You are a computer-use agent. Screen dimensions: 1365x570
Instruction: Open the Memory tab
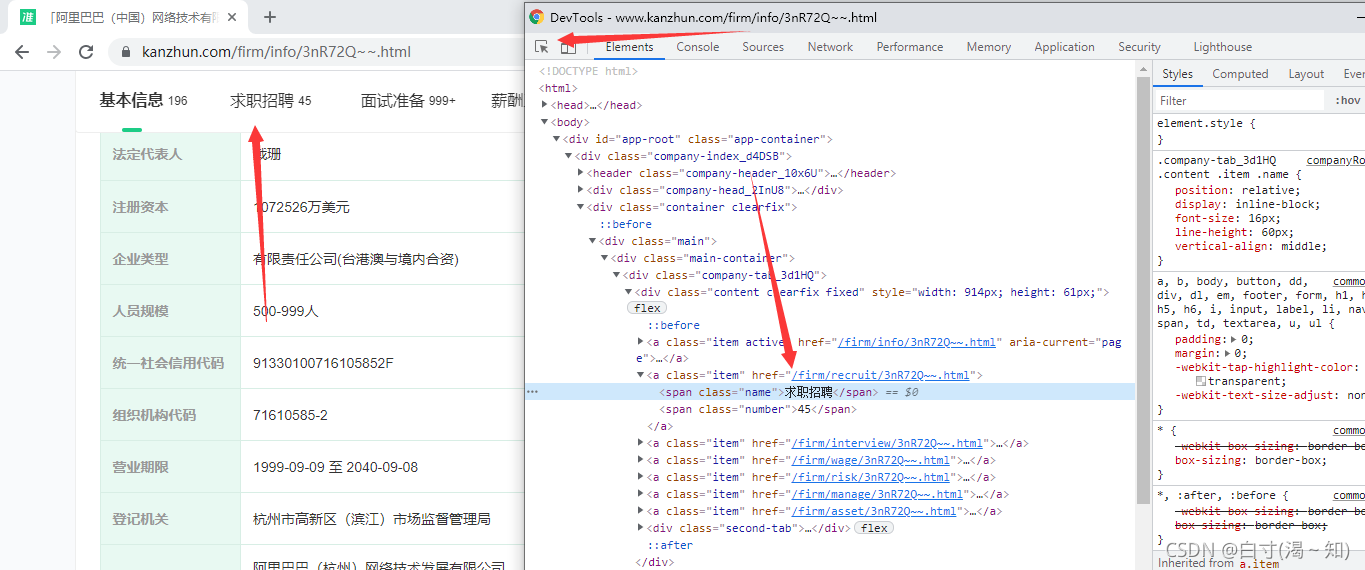[989, 47]
